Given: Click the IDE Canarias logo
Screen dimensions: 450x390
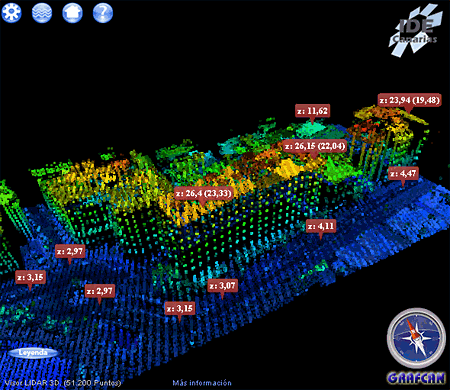Looking at the screenshot, I should pos(416,31).
